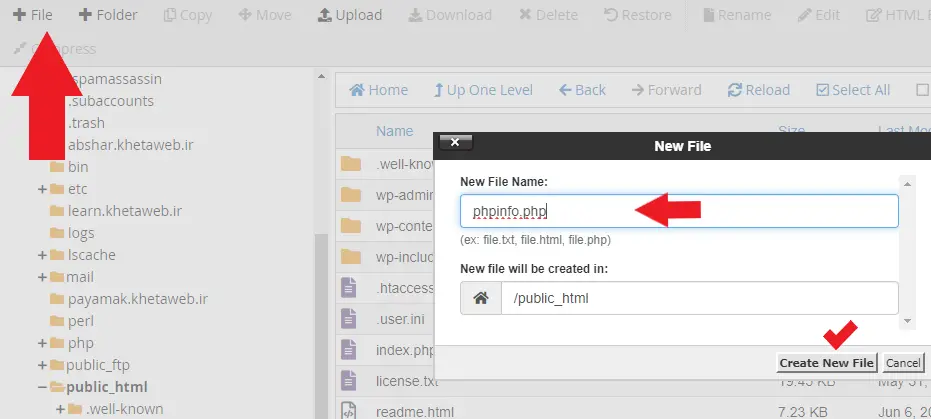The width and height of the screenshot is (931, 419).
Task: Expand the etc folder in tree
Action: [x=42, y=189]
